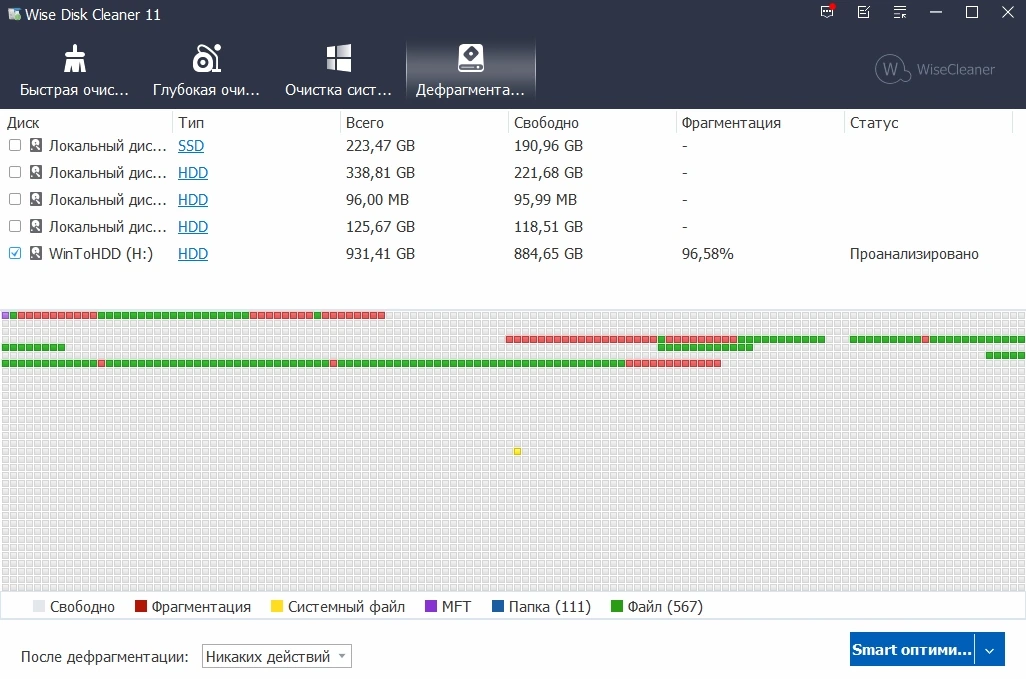Select the Дефрагментация drive icon
This screenshot has height=679, width=1026.
tap(470, 58)
